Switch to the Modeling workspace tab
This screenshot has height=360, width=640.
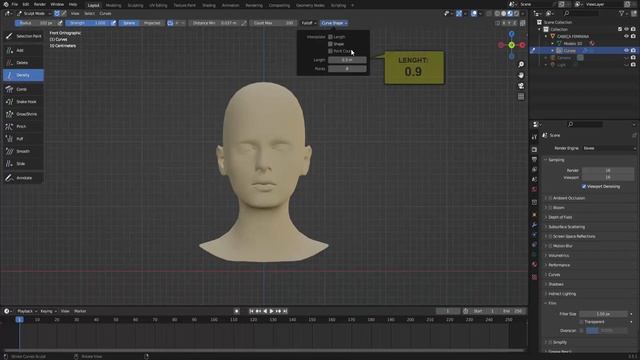(x=113, y=6)
